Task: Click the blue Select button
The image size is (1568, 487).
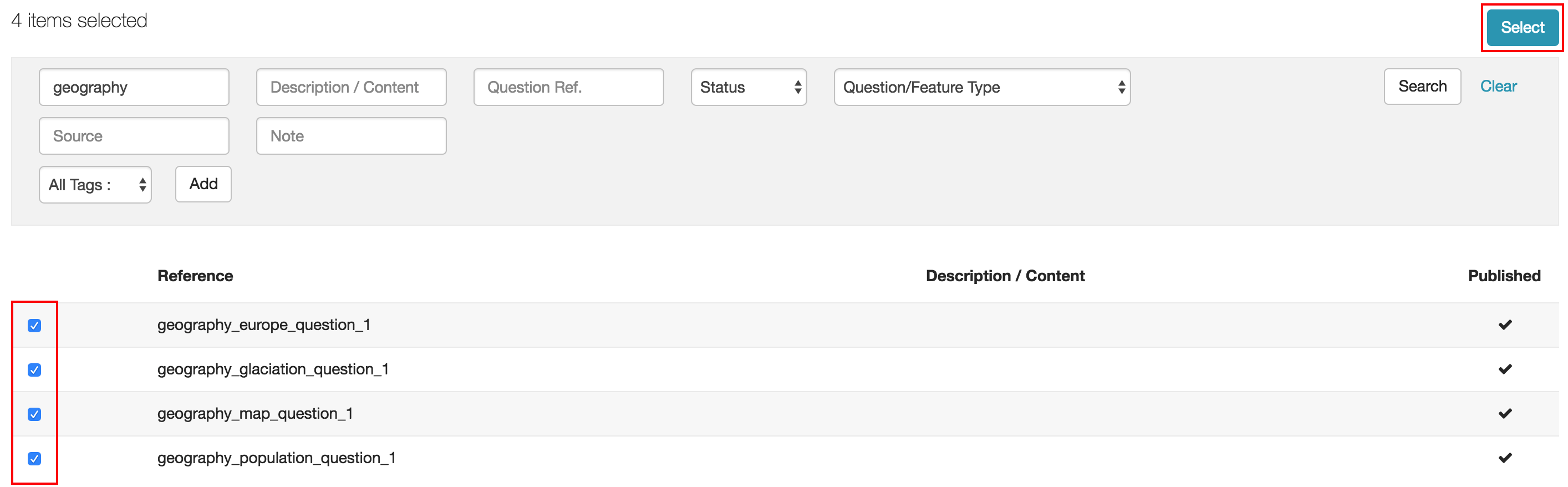Action: [x=1522, y=27]
